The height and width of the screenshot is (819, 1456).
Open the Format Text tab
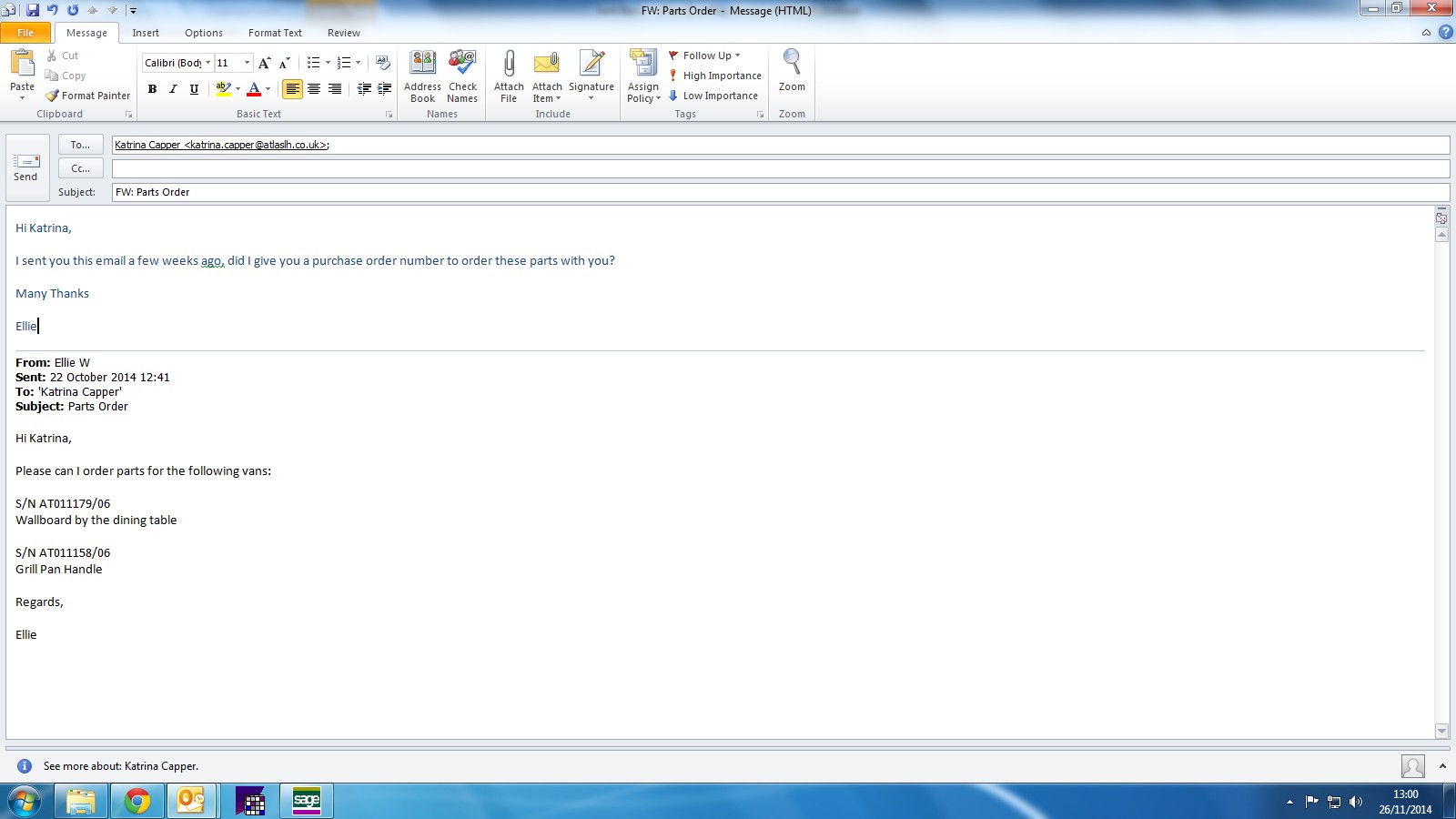[x=275, y=33]
